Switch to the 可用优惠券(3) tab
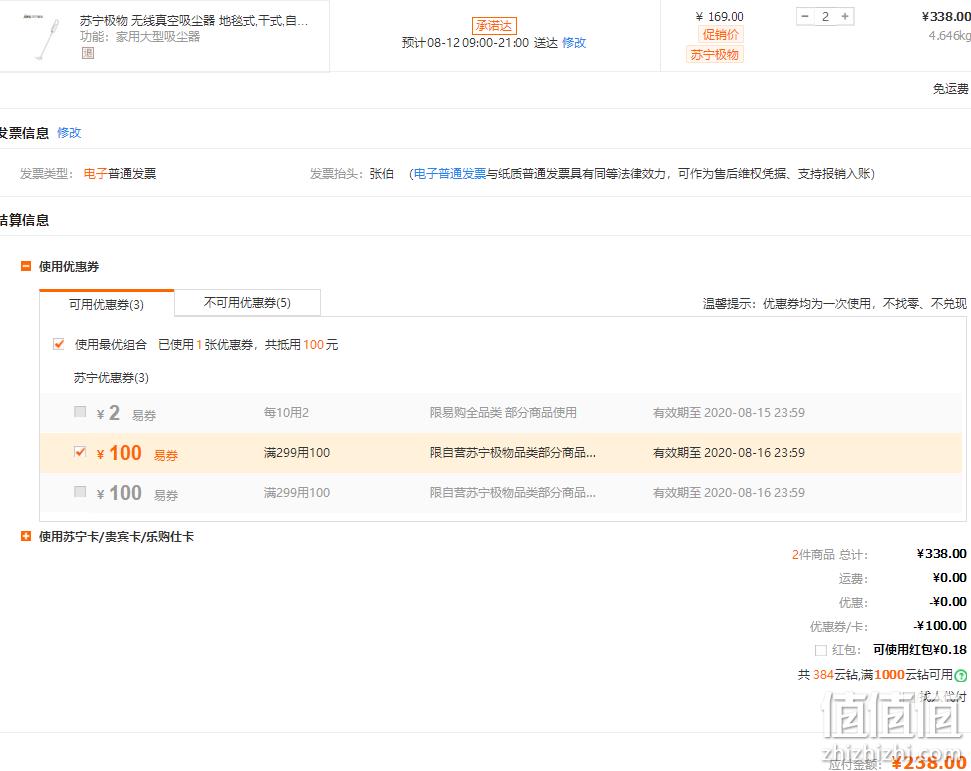 click(x=107, y=303)
